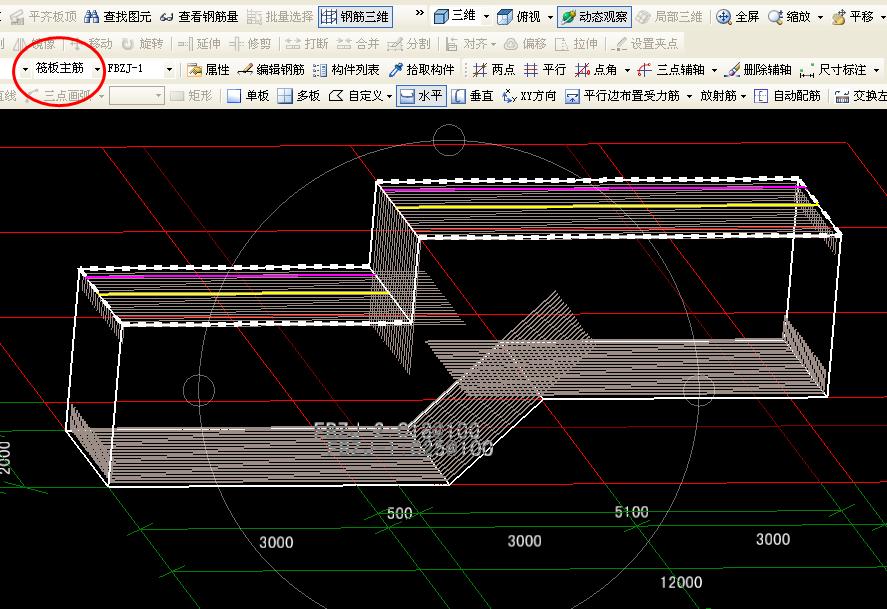Click the 拉伸 stretch tool
Screen dimensions: 887x609
tap(576, 44)
